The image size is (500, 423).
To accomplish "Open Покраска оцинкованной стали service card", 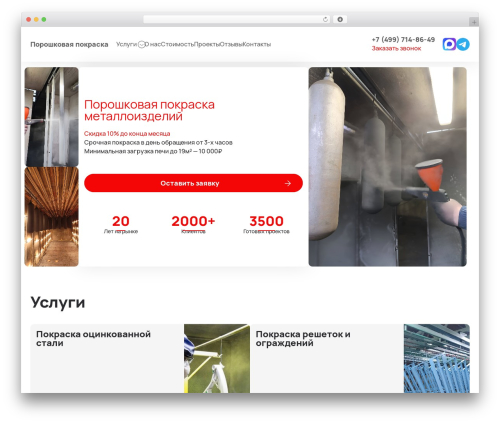I will [x=140, y=358].
